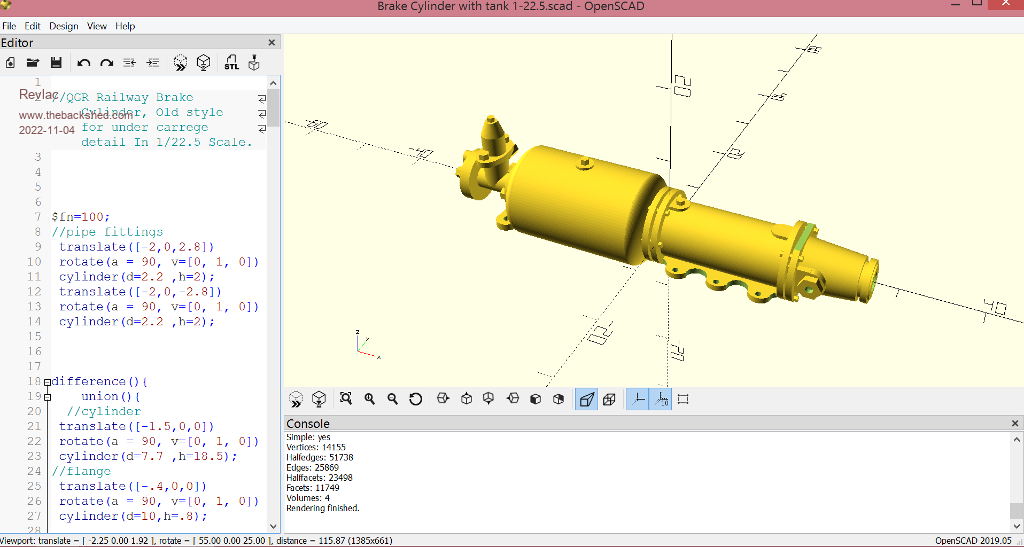The image size is (1024, 547).
Task: Click the Unindent icon in editor toolbar
Action: tap(129, 63)
